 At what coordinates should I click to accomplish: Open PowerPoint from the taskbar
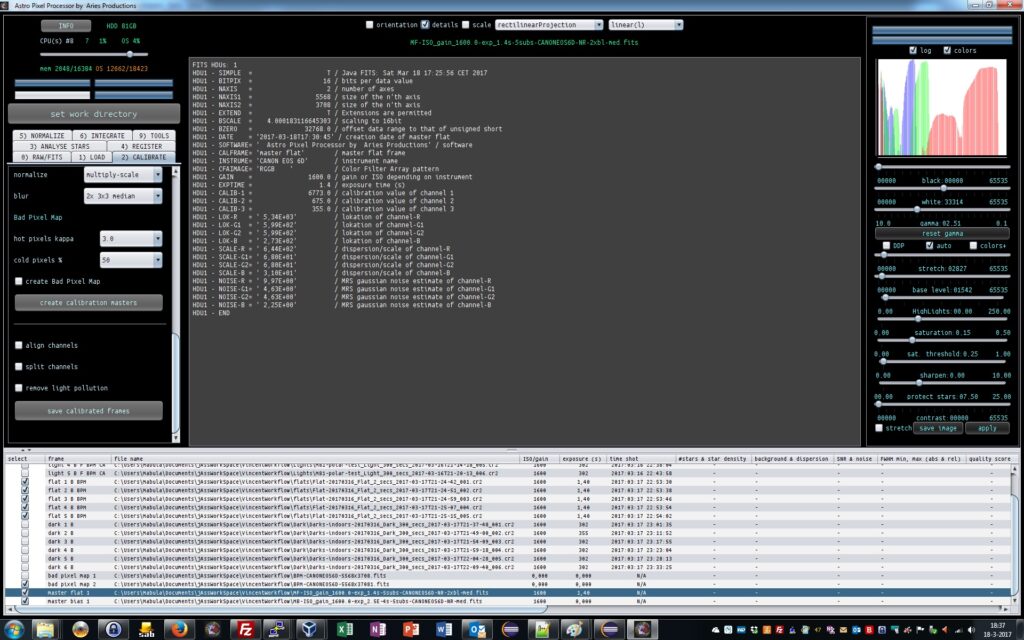[x=411, y=629]
